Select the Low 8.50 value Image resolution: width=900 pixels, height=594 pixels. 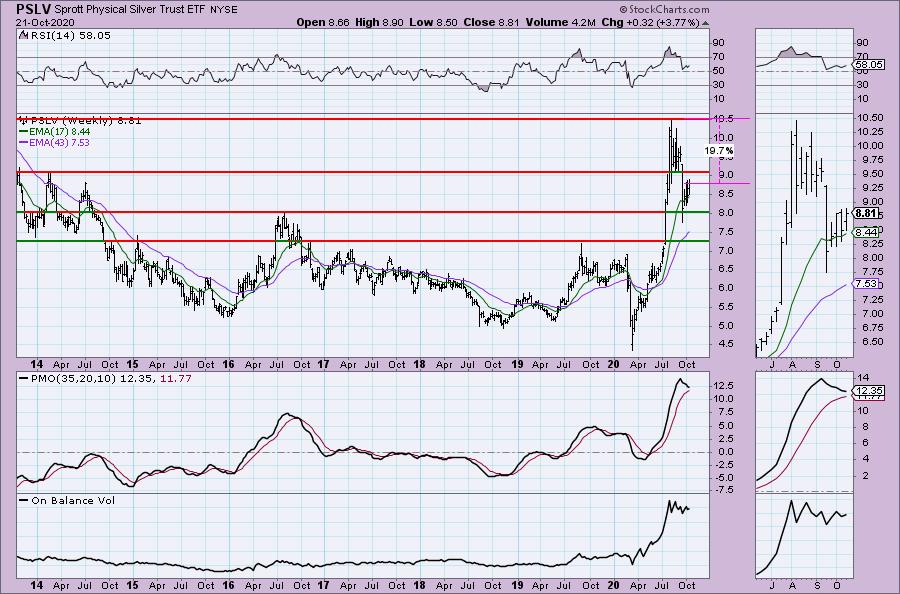point(433,22)
